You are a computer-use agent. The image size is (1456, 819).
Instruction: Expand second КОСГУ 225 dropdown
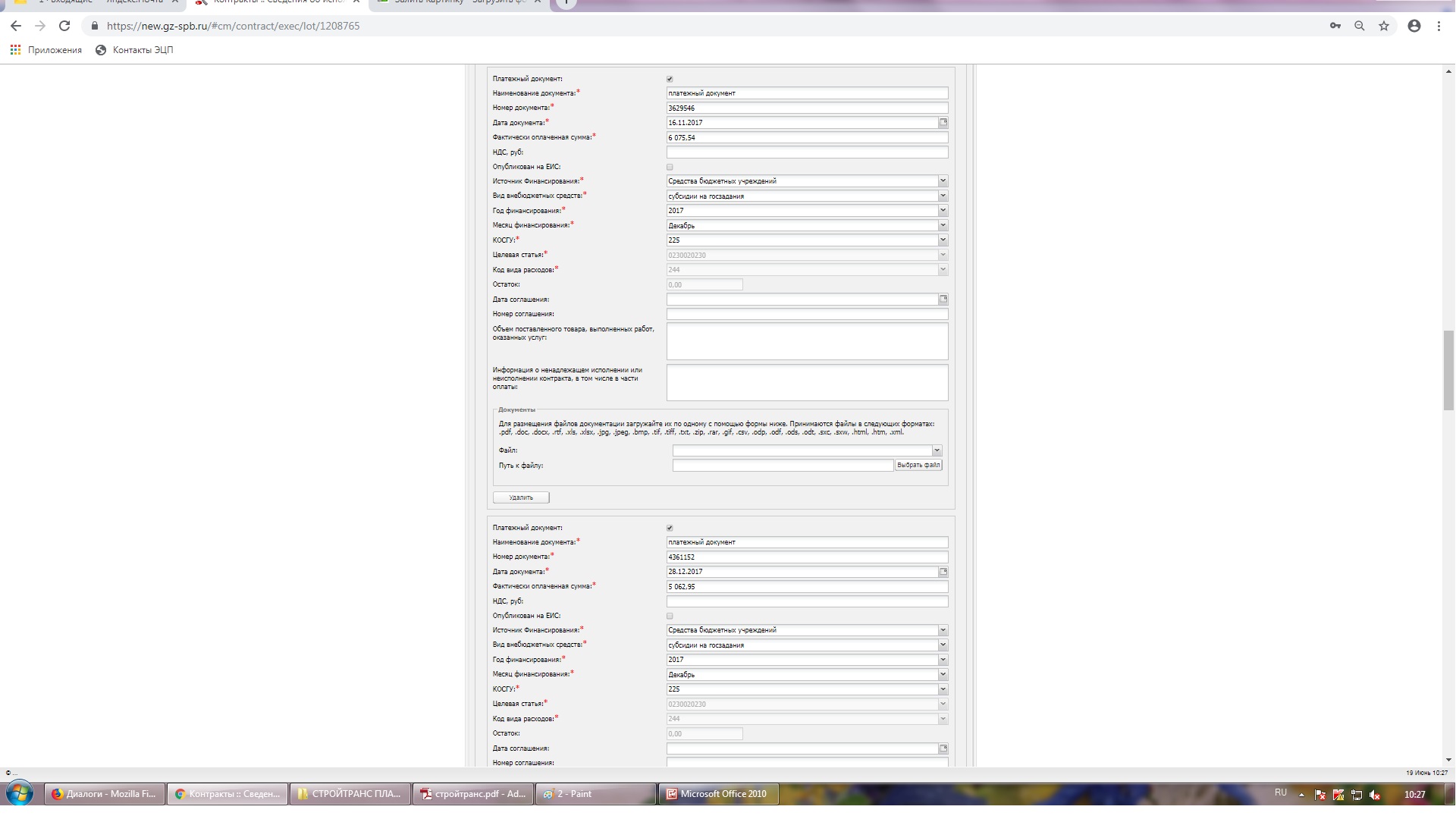pyautogui.click(x=943, y=689)
